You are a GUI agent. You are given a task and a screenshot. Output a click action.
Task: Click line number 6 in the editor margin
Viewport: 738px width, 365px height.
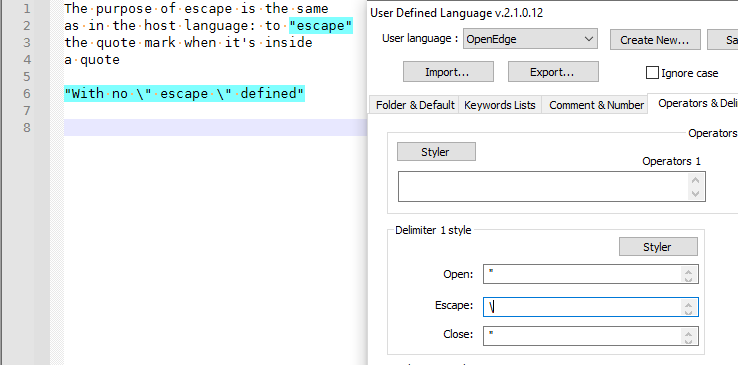26,93
